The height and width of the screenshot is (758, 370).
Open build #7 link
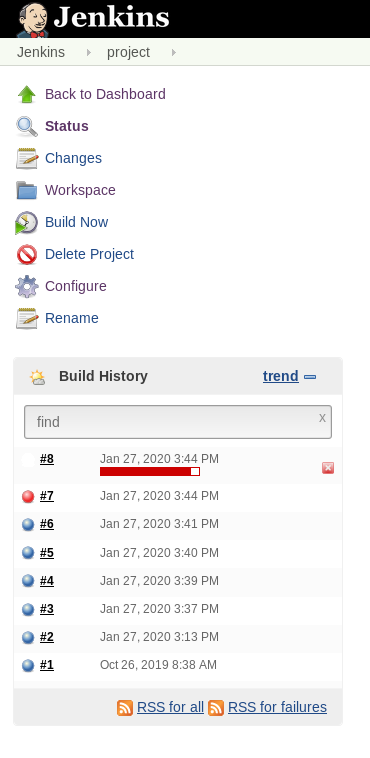pos(47,496)
